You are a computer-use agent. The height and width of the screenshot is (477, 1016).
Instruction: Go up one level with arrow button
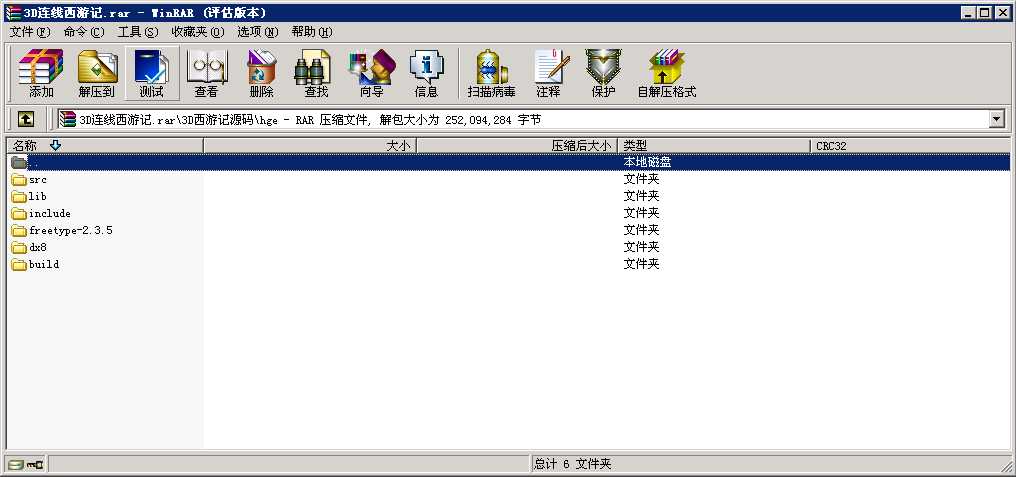26,119
